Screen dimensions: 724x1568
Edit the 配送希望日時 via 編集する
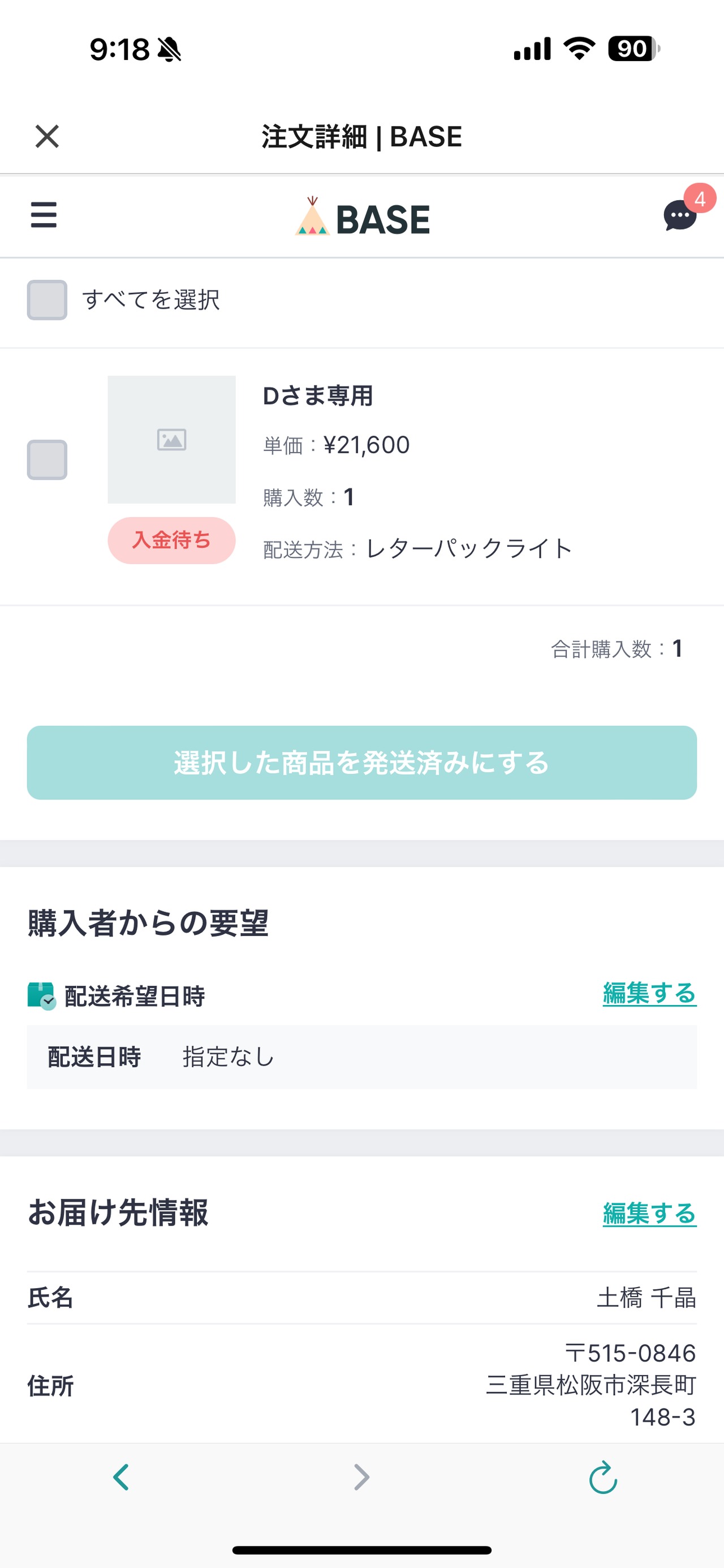pos(649,993)
